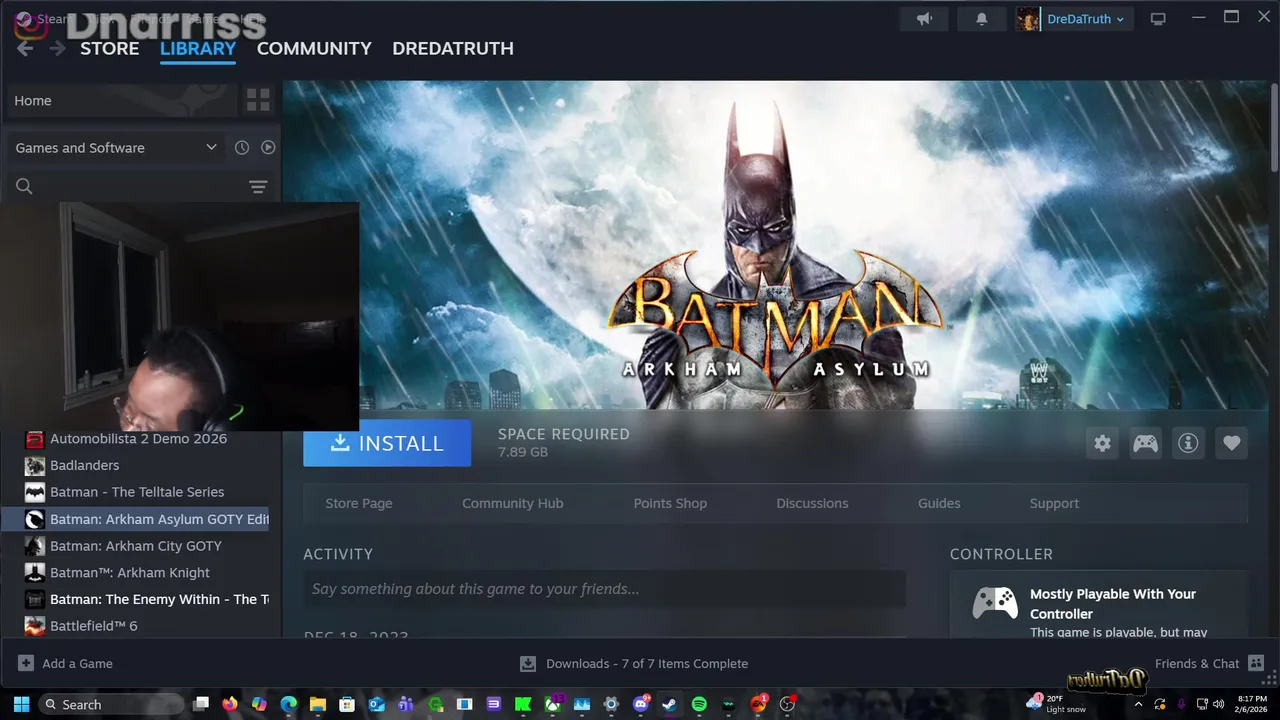The image size is (1280, 720).
Task: Open the notifications bell
Action: [981, 19]
